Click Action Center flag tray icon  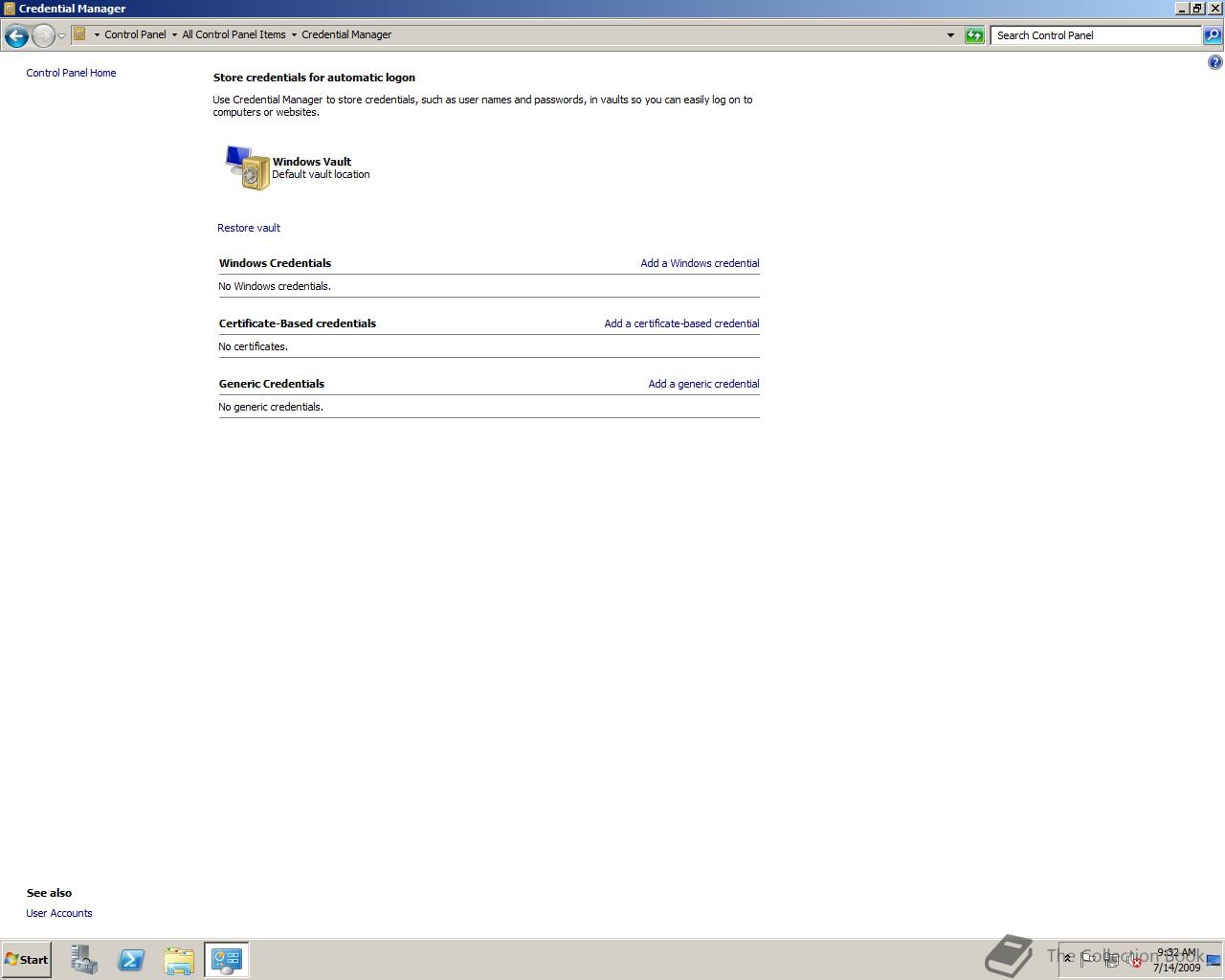tap(1088, 960)
